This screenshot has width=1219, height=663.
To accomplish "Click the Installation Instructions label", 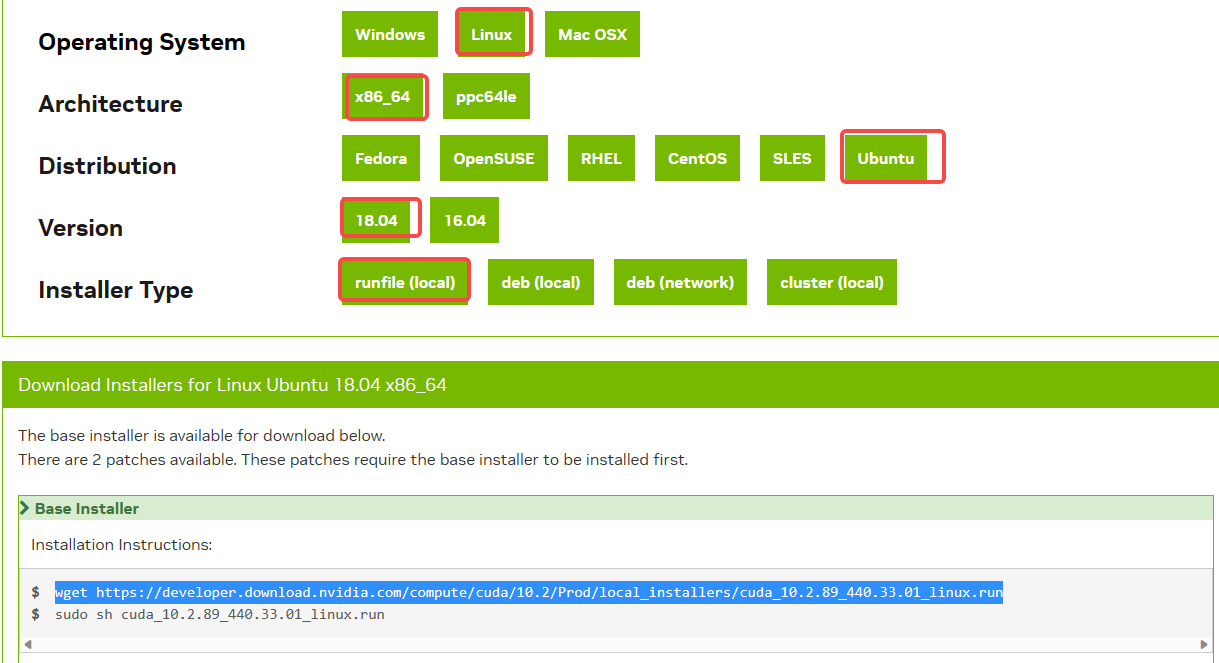I will pyautogui.click(x=122, y=545).
